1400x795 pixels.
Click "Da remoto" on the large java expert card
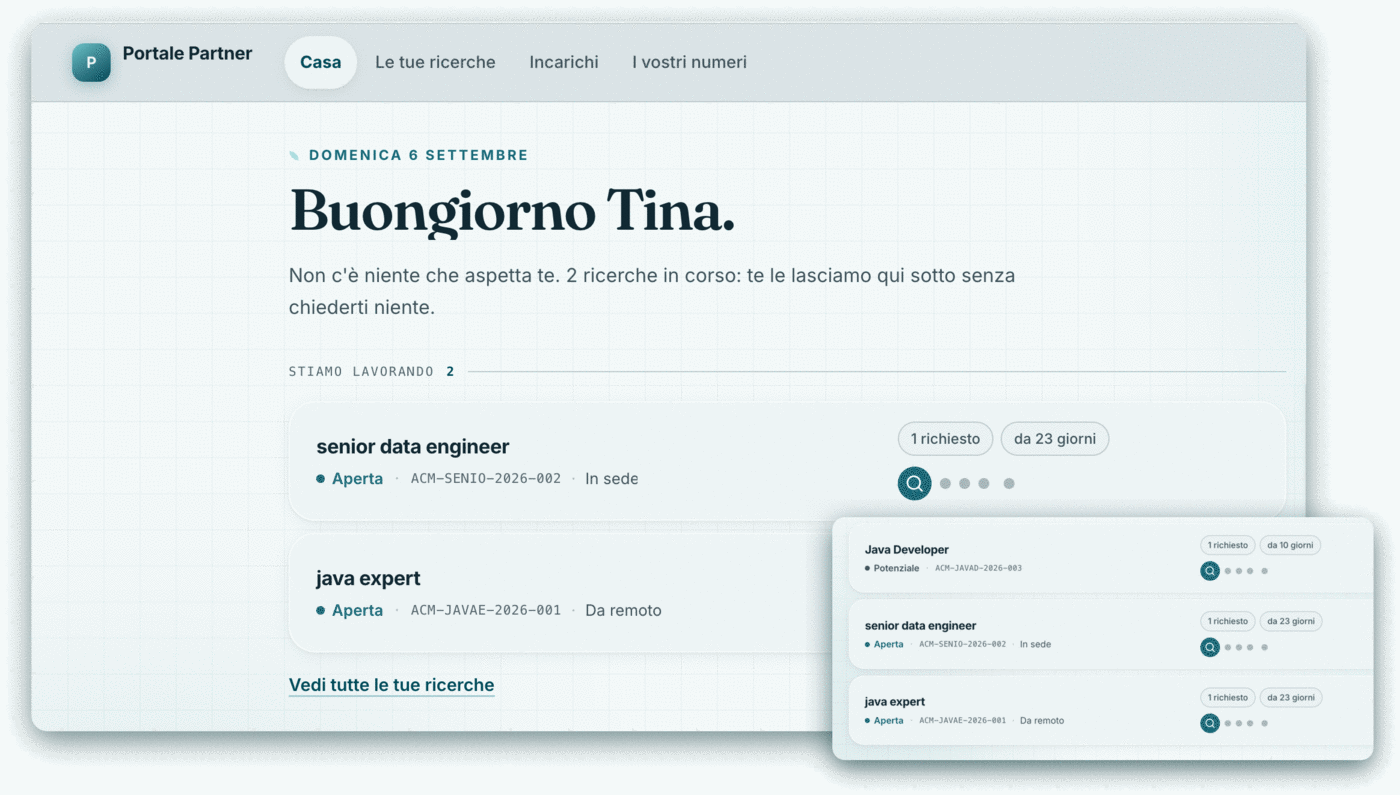pyautogui.click(x=623, y=610)
